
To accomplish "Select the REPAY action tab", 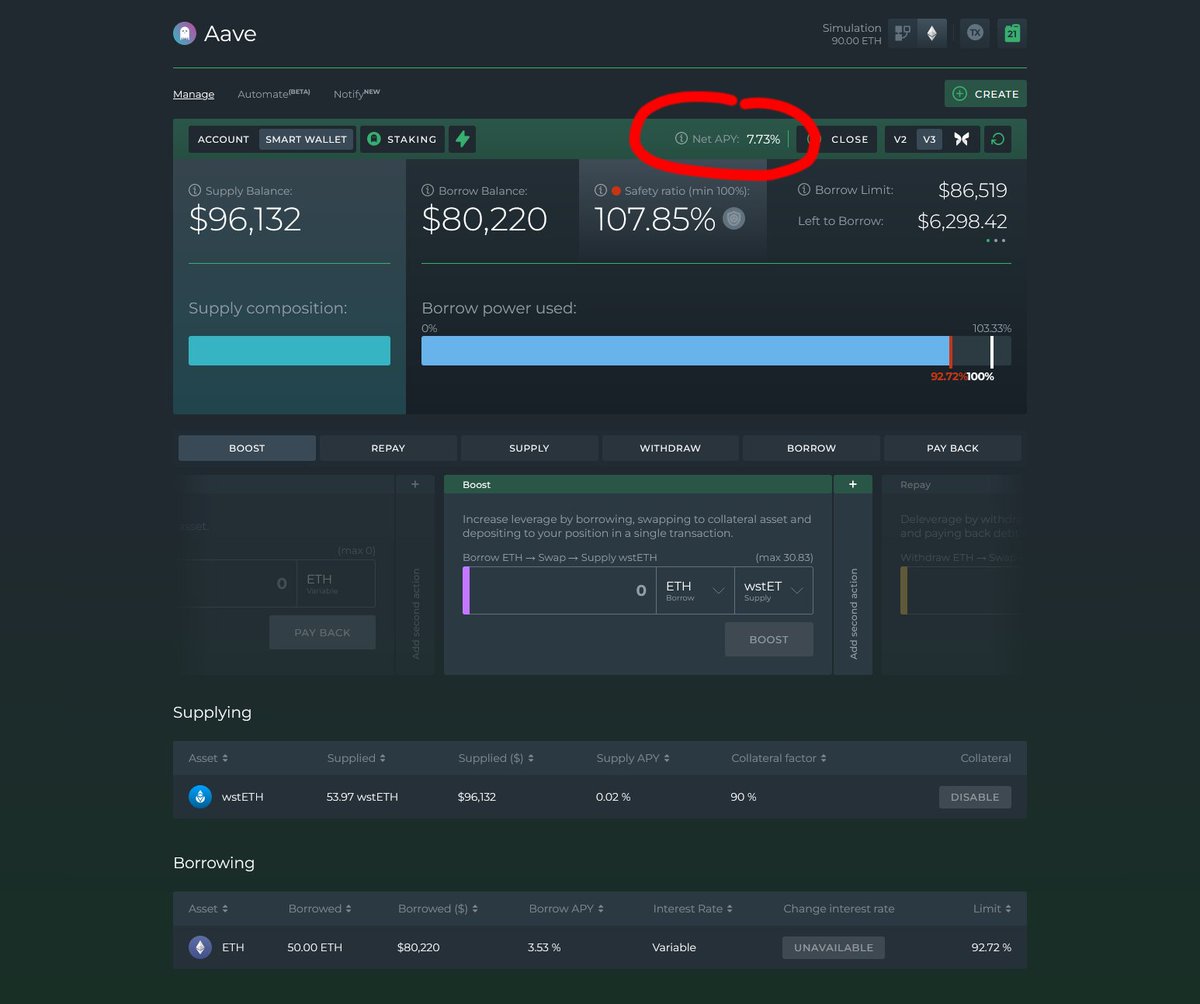I will 388,448.
